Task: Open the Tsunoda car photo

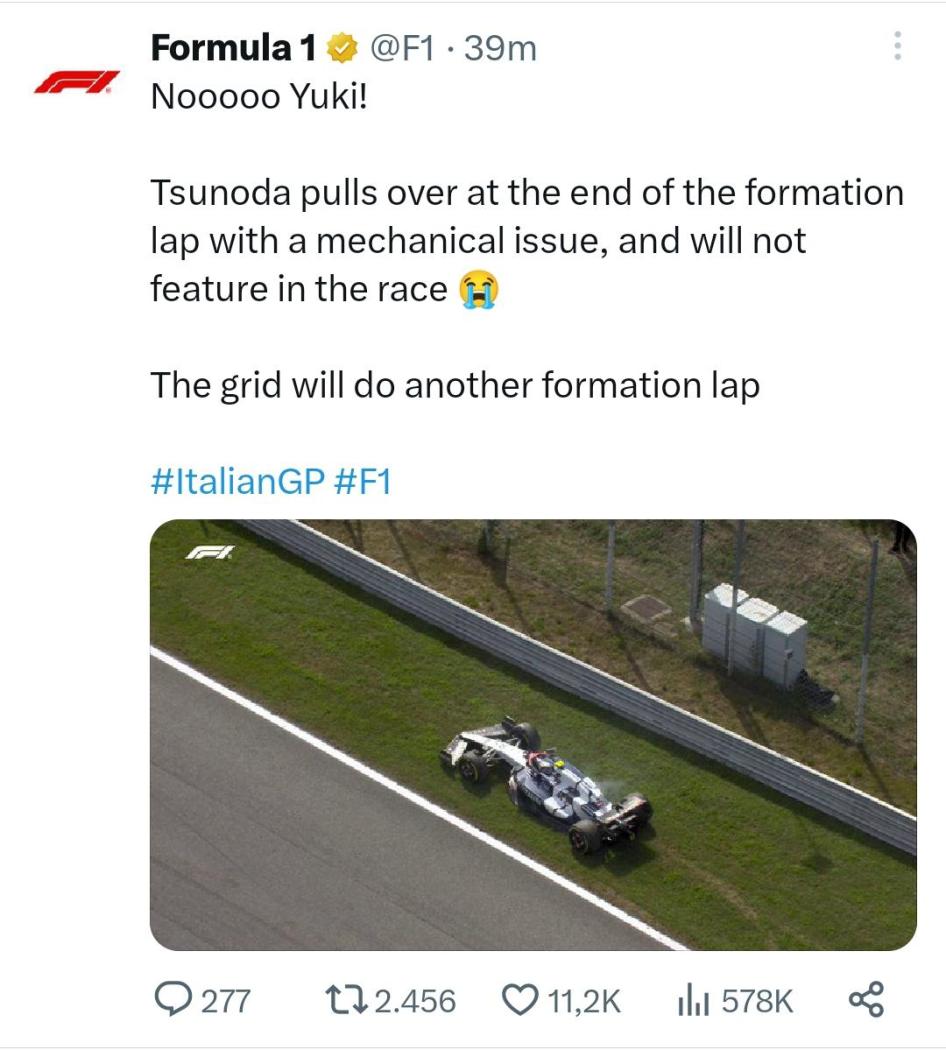Action: click(x=532, y=734)
